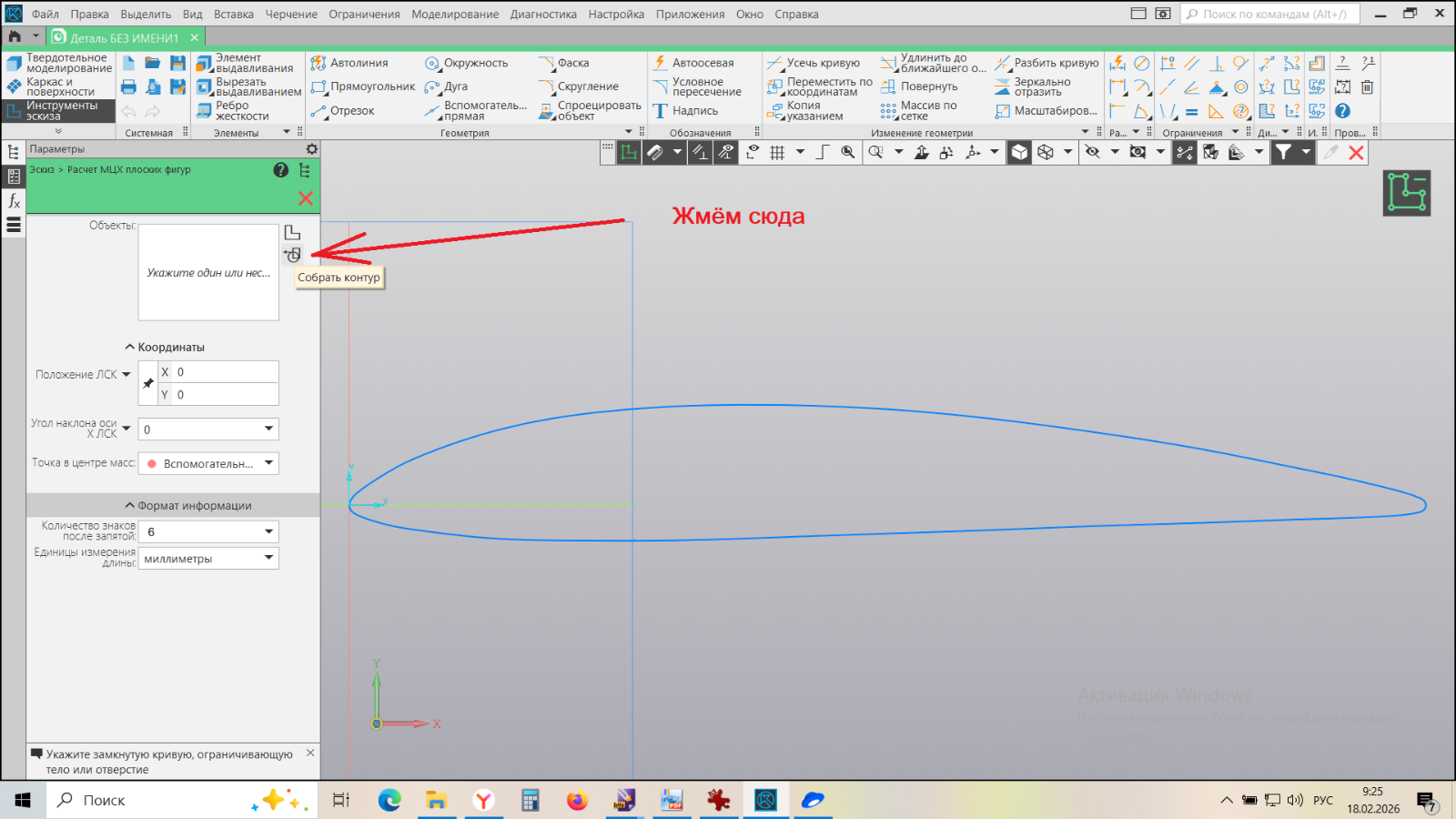Activate the Усечь кривую trim tool
This screenshot has width=1456, height=819.
pyautogui.click(x=814, y=63)
